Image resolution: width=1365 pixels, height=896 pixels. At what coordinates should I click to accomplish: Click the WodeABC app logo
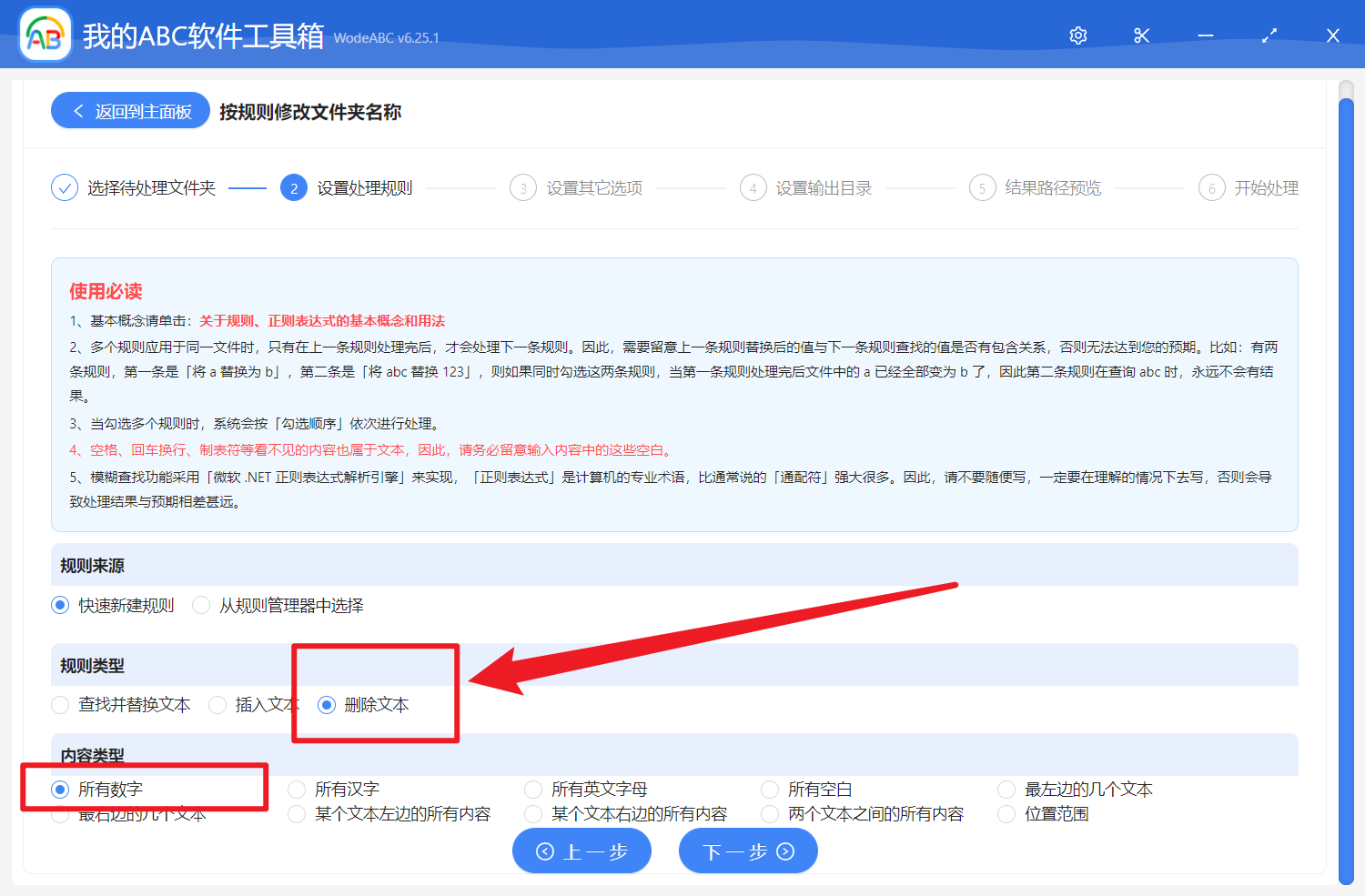[45, 35]
